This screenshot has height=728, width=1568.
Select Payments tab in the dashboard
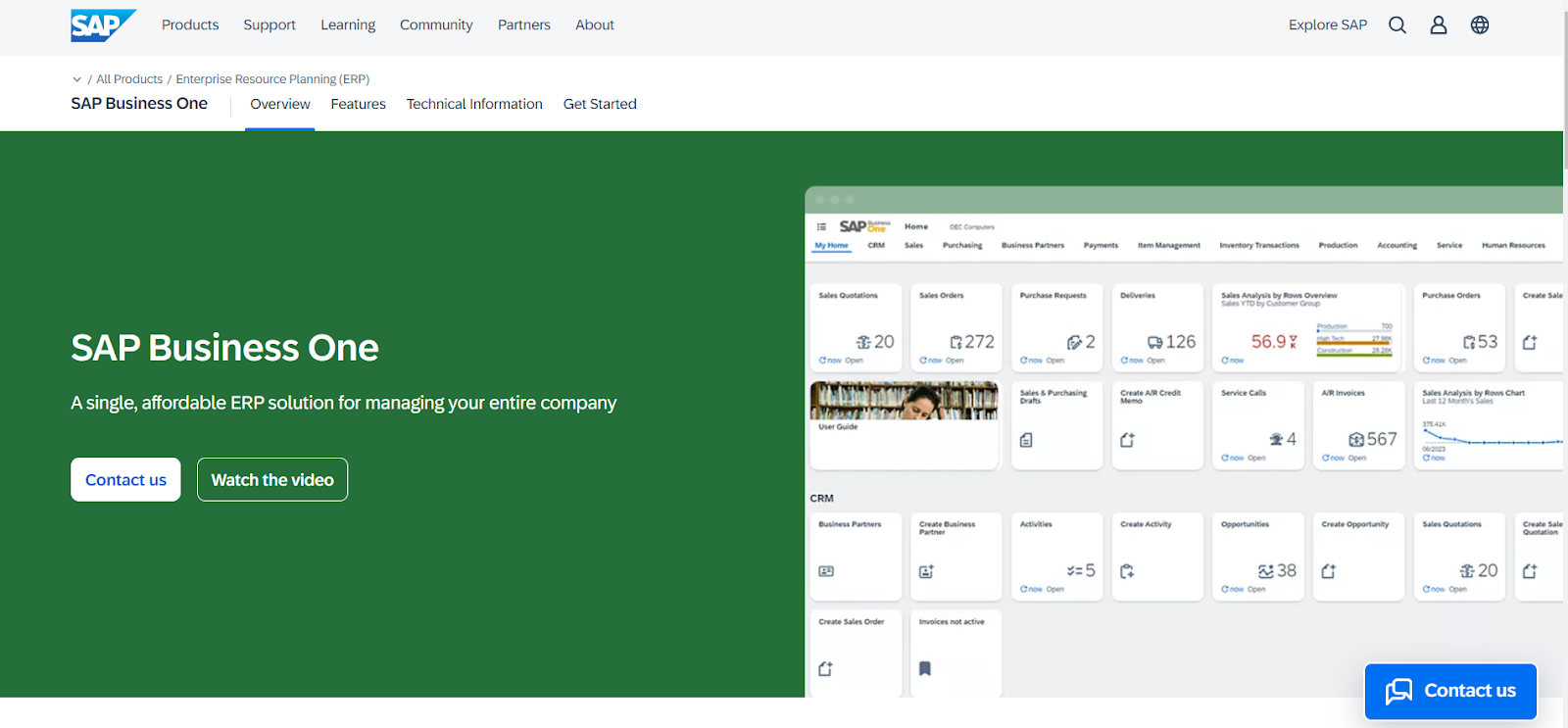pos(1101,246)
